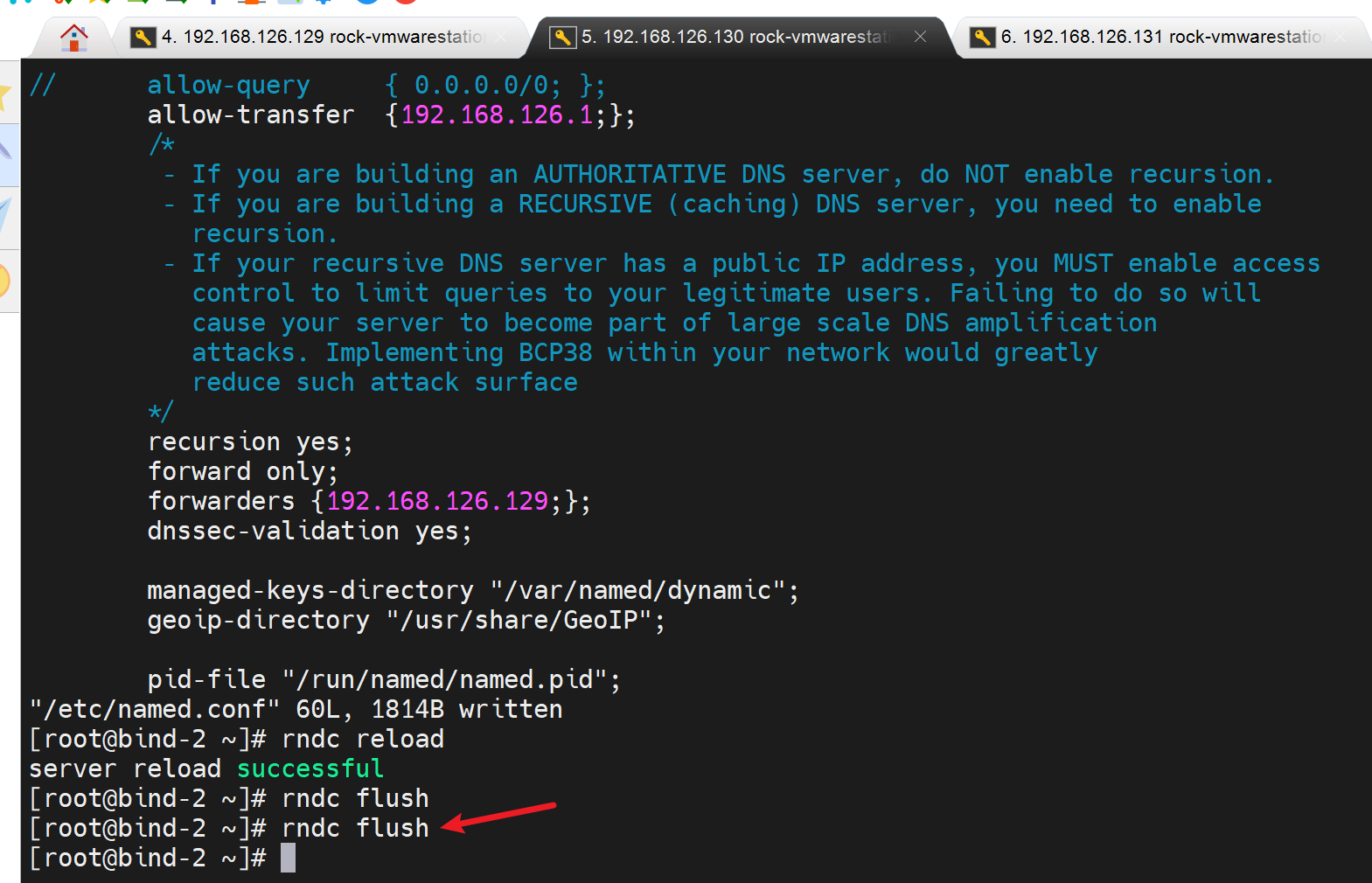Viewport: 1372px width, 883px height.
Task: Click the 'pid-file' path line
Action: pos(384,679)
